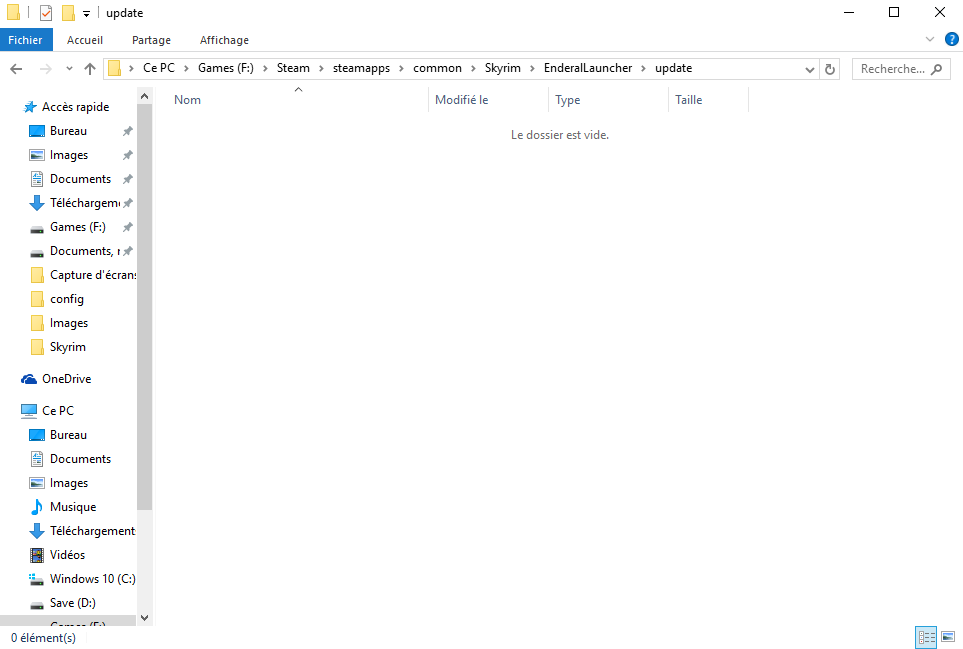Open the Recent locations dropdown arrow
The width and height of the screenshot is (963, 649).
pos(69,69)
